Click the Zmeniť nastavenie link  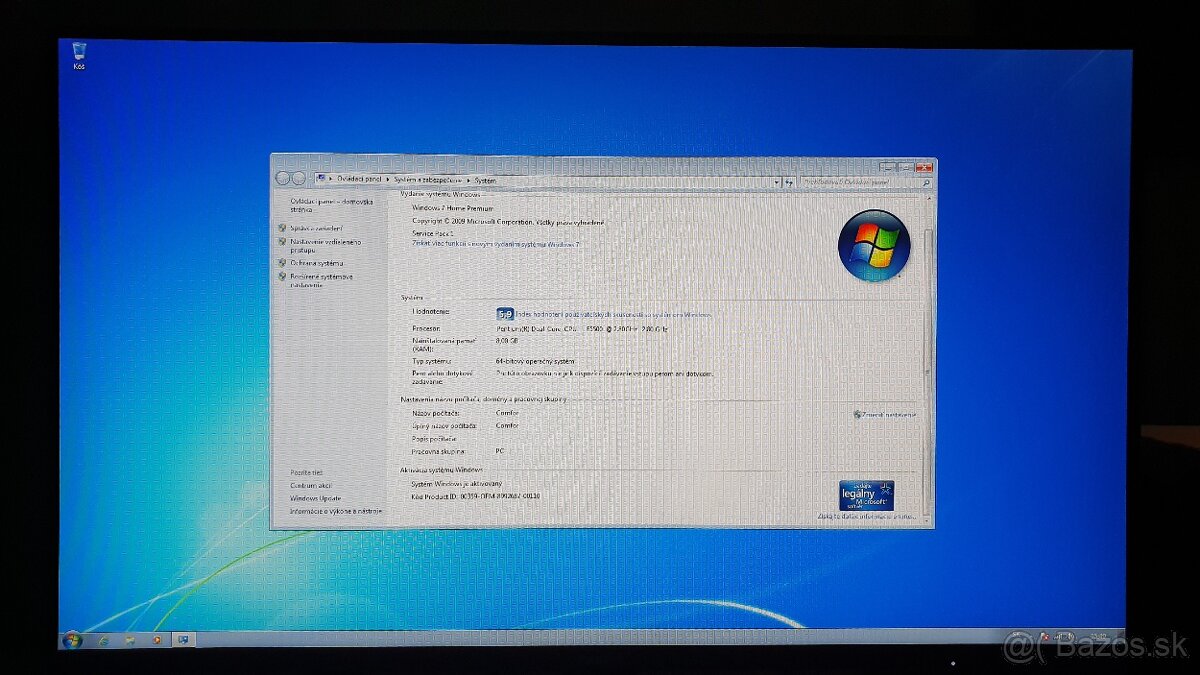tap(888, 414)
